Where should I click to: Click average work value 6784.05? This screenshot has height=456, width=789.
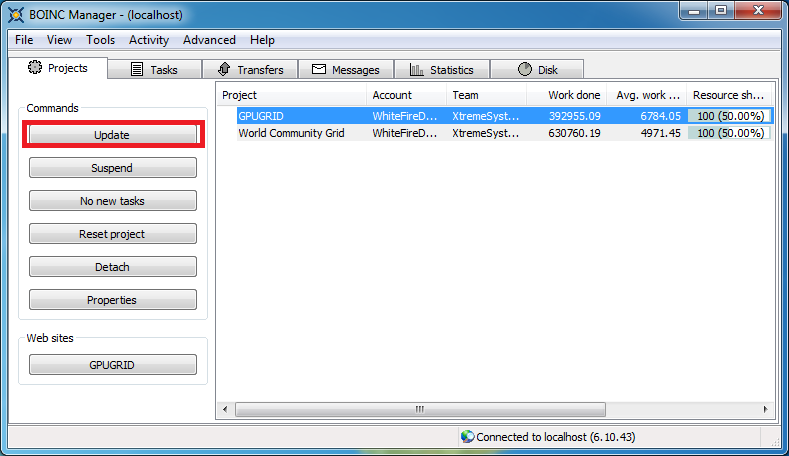click(660, 116)
